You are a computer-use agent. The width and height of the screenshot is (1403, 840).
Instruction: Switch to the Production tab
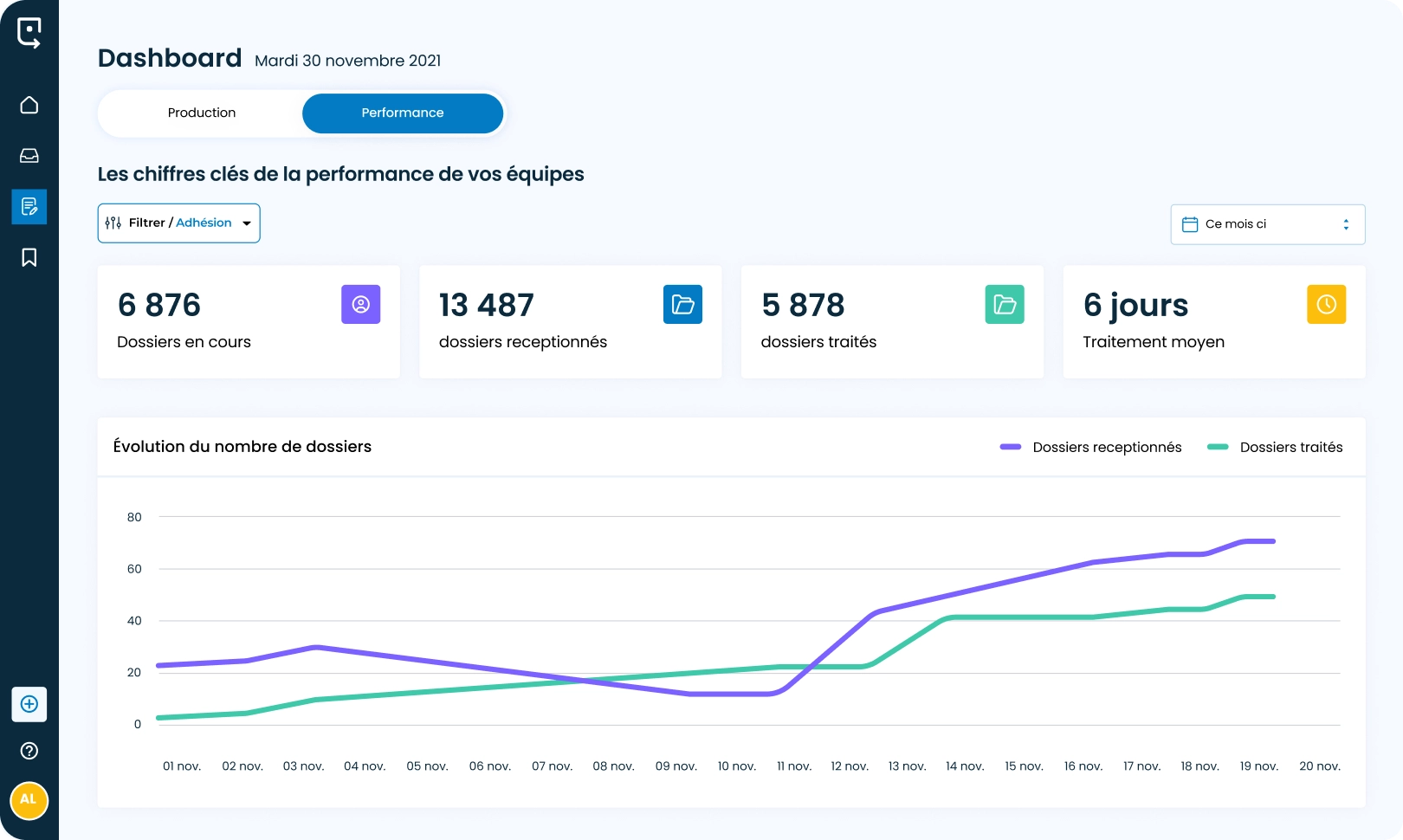tap(202, 113)
